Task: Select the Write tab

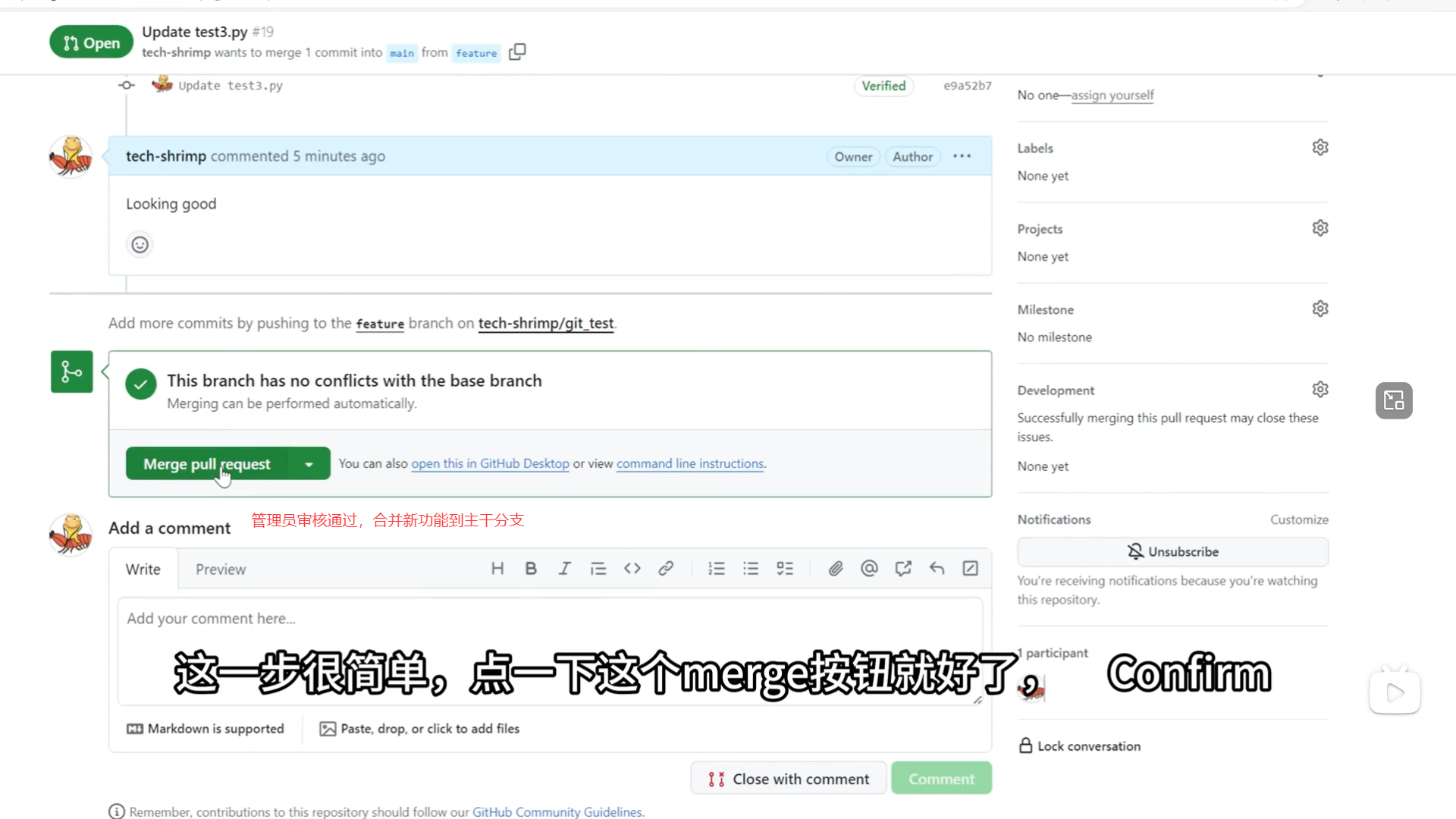Action: tap(143, 570)
